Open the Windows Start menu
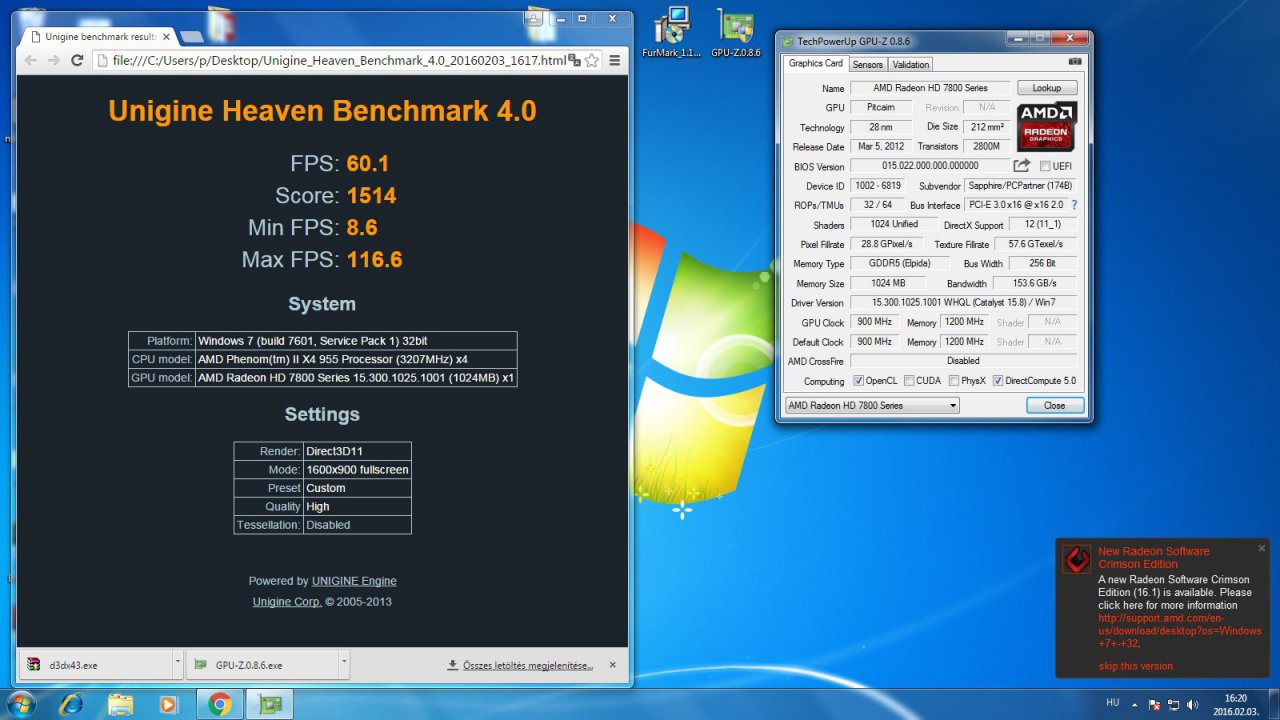The height and width of the screenshot is (720, 1280). click(20, 704)
